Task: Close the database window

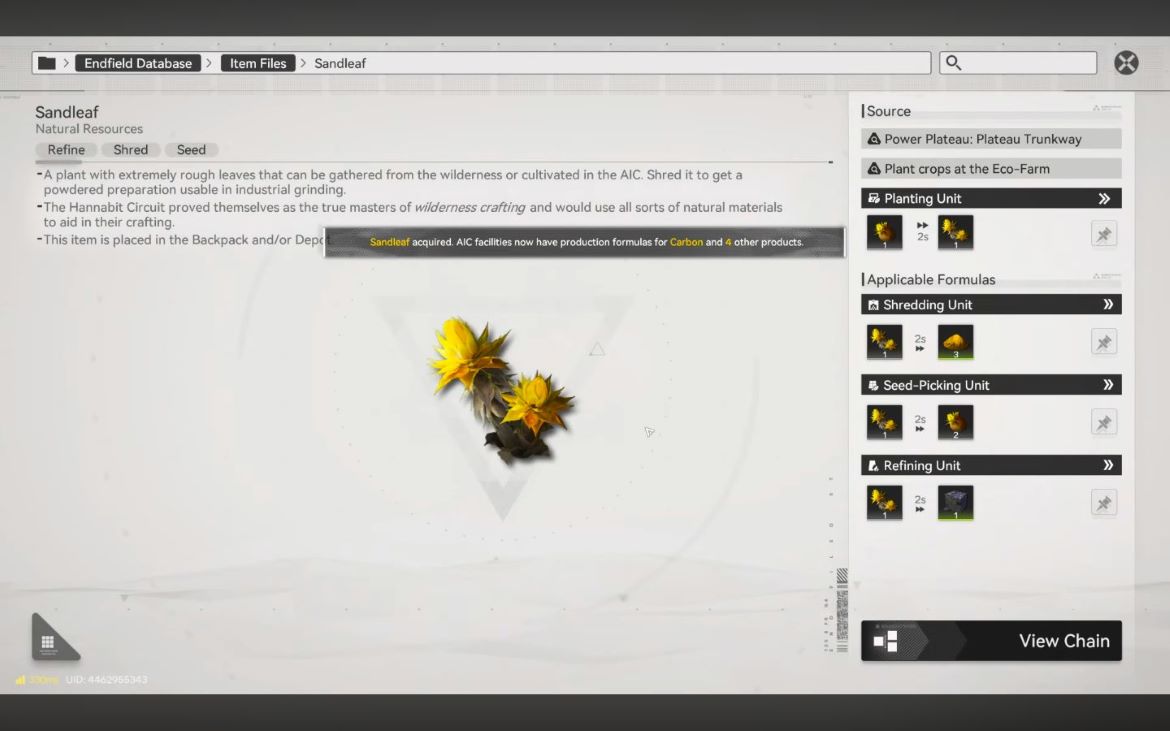Action: click(1126, 63)
